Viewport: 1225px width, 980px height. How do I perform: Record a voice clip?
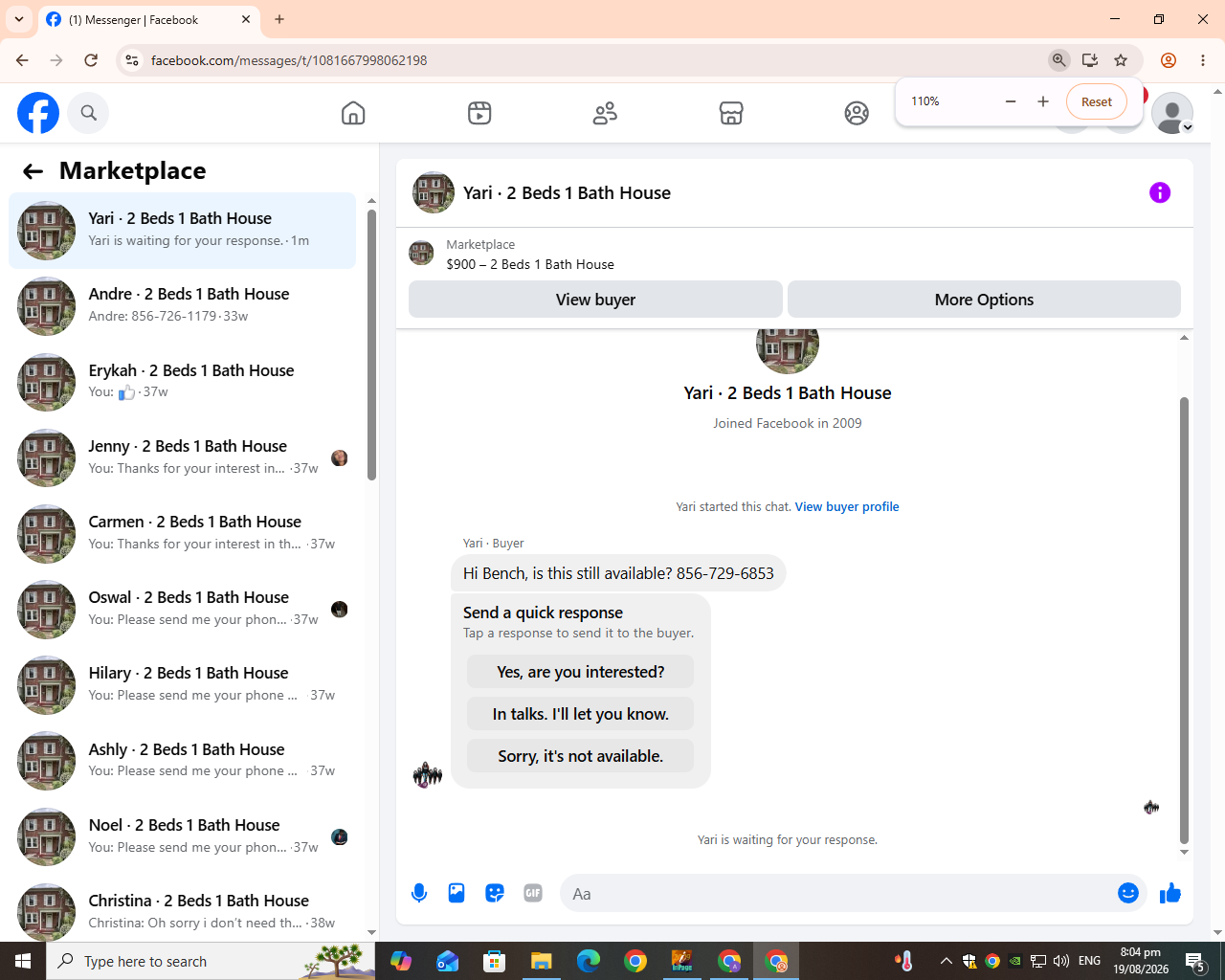(419, 893)
